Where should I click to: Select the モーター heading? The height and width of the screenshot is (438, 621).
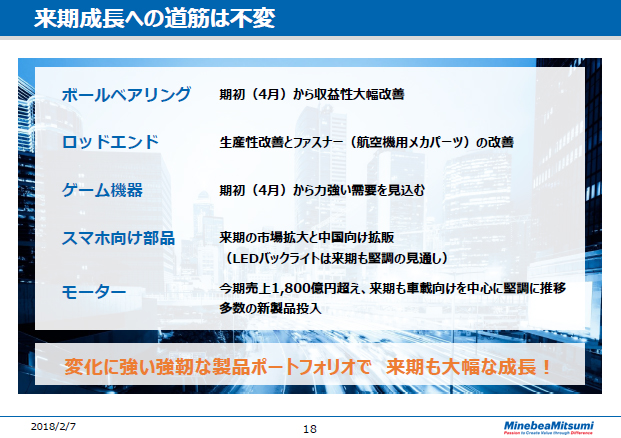(x=94, y=292)
